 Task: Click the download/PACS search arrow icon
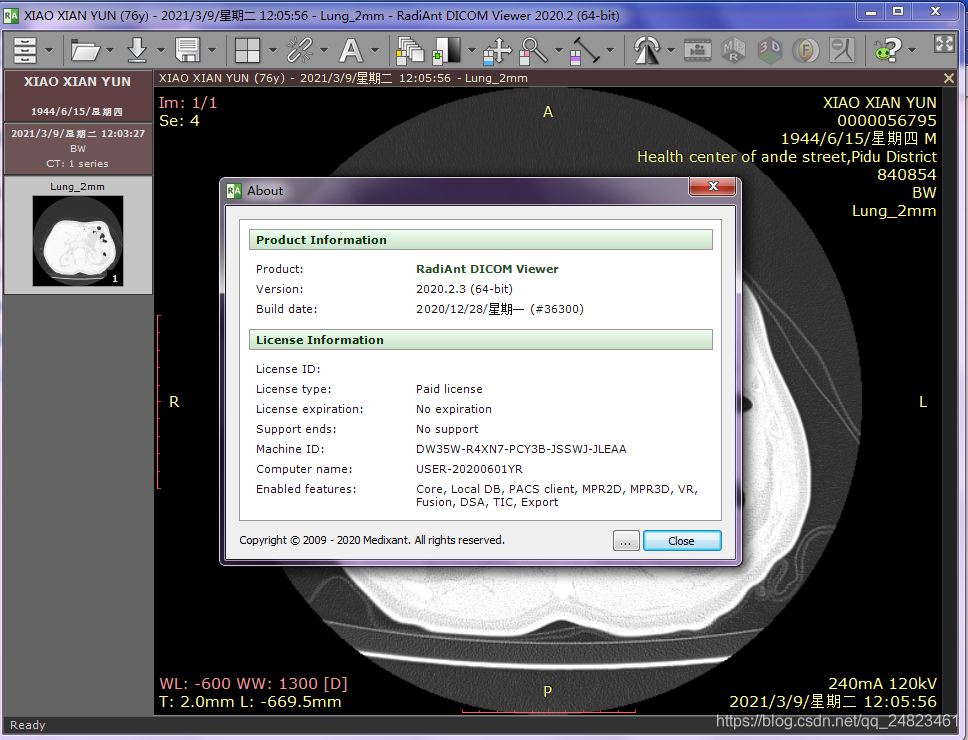(137, 50)
